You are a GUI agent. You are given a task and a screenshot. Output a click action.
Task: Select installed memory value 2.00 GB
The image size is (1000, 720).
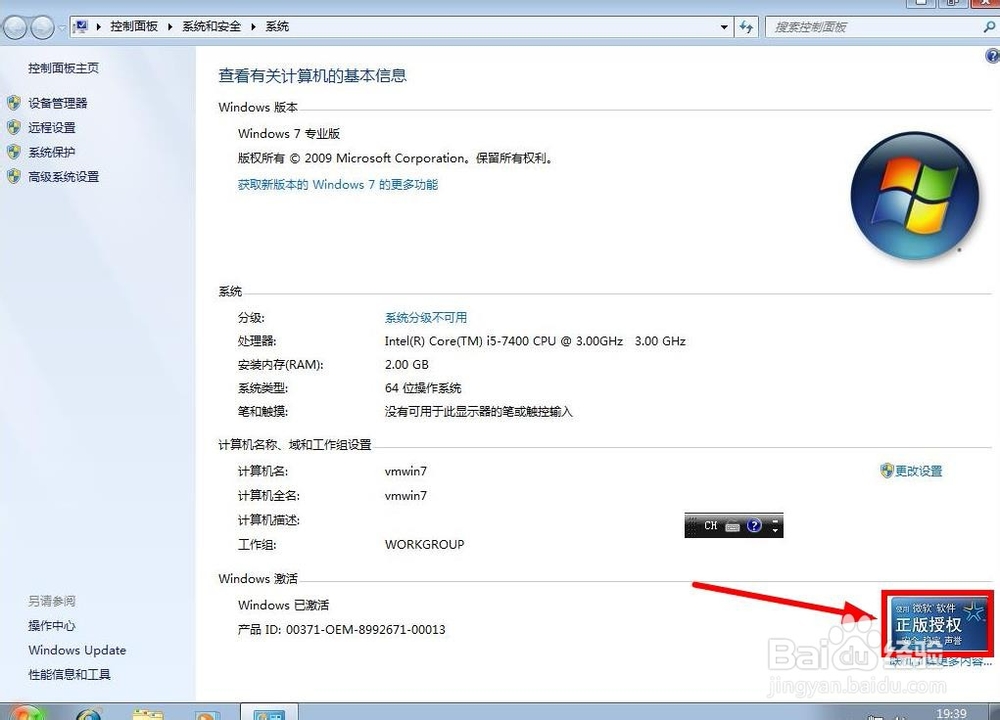click(407, 365)
